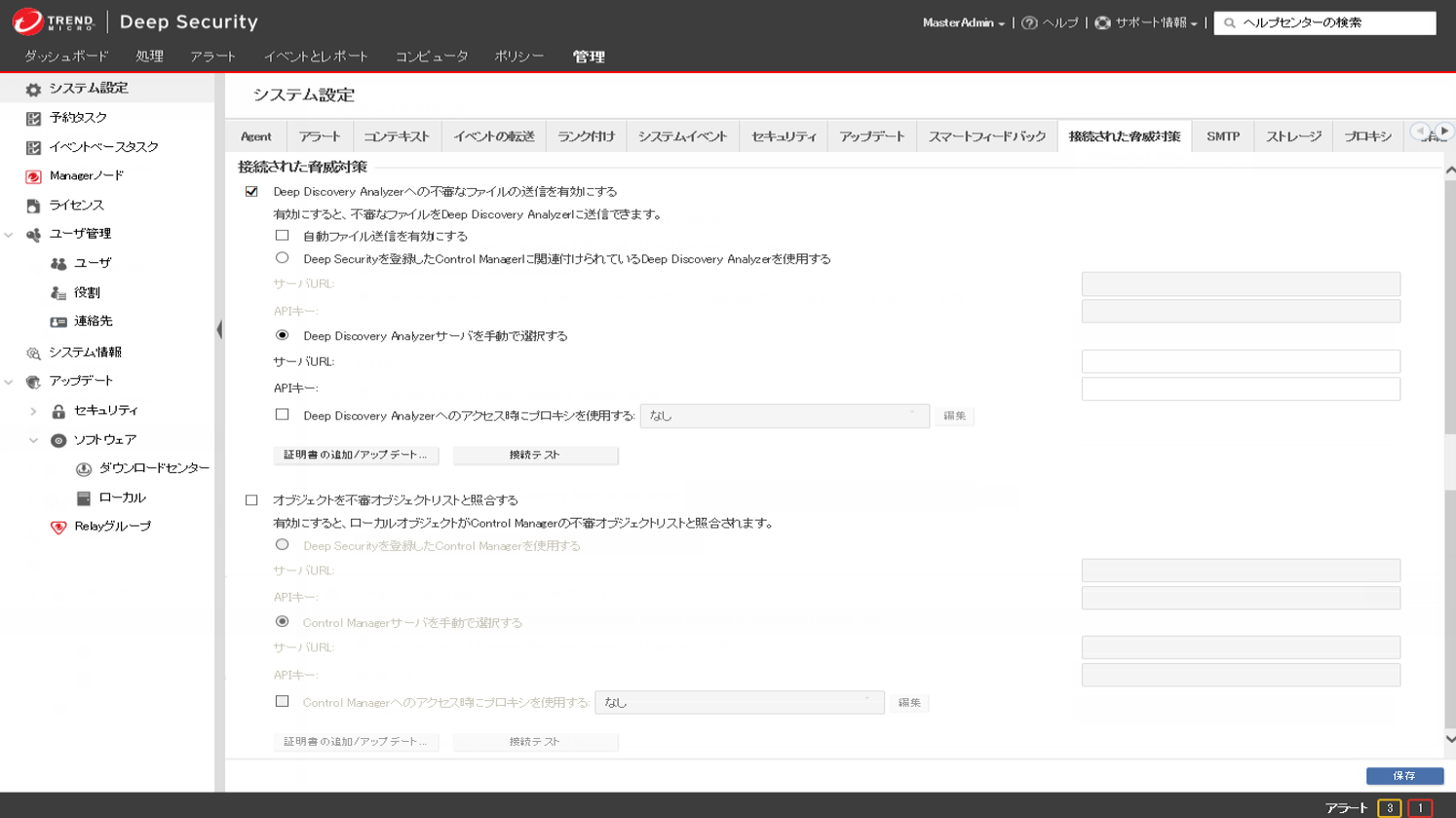The image size is (1456, 818).
Task: Click the first 接続テスト button
Action: (534, 455)
